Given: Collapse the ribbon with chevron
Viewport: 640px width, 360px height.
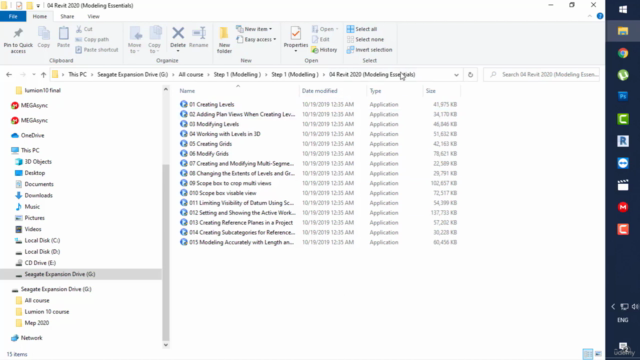Looking at the screenshot, I should tap(589, 16).
